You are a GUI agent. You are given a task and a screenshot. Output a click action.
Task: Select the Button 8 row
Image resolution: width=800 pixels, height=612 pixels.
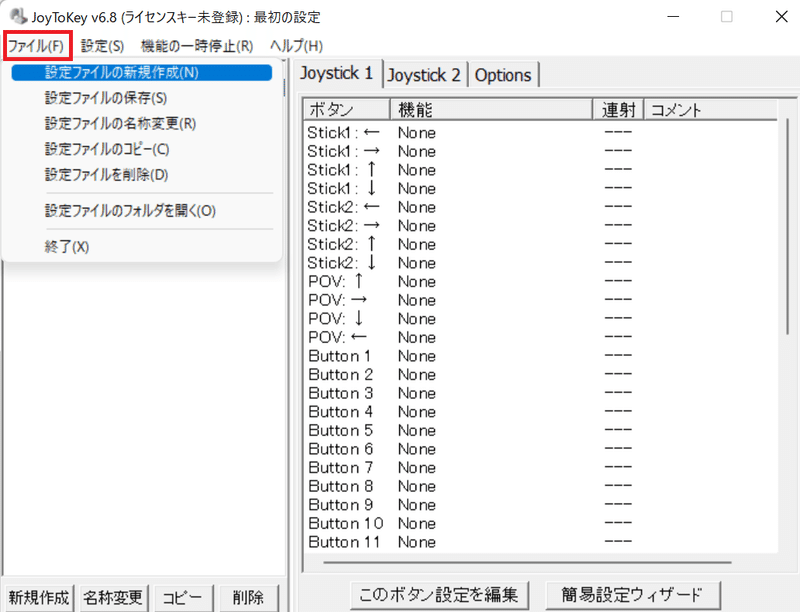(x=541, y=487)
